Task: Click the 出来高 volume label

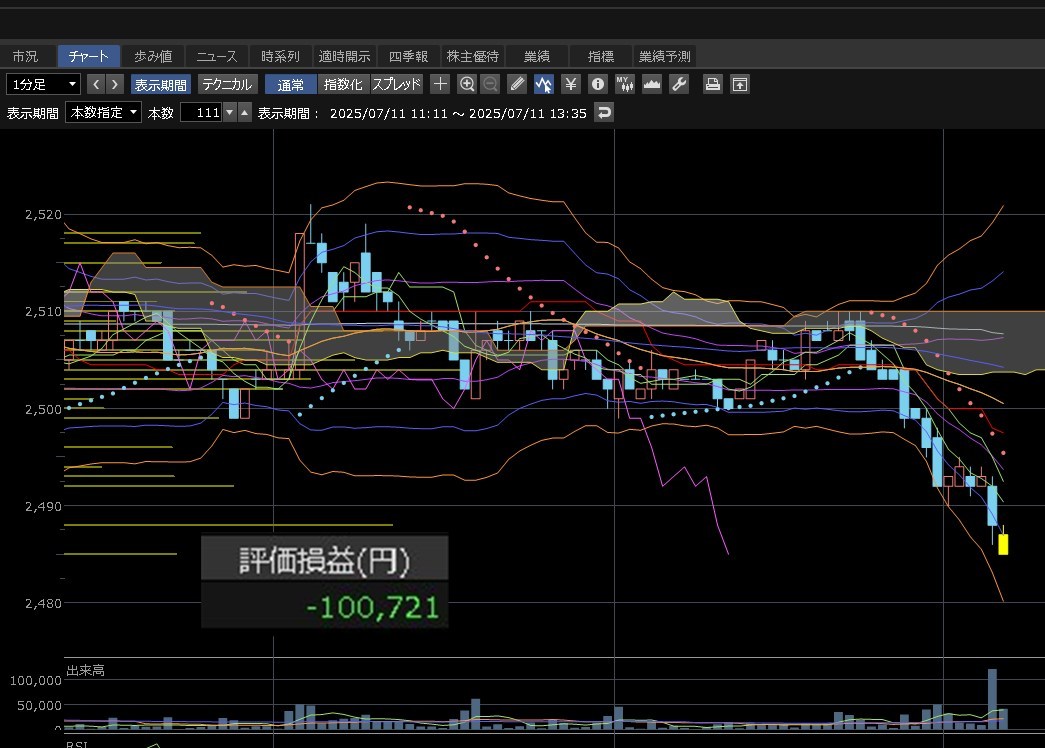Action: 85,671
